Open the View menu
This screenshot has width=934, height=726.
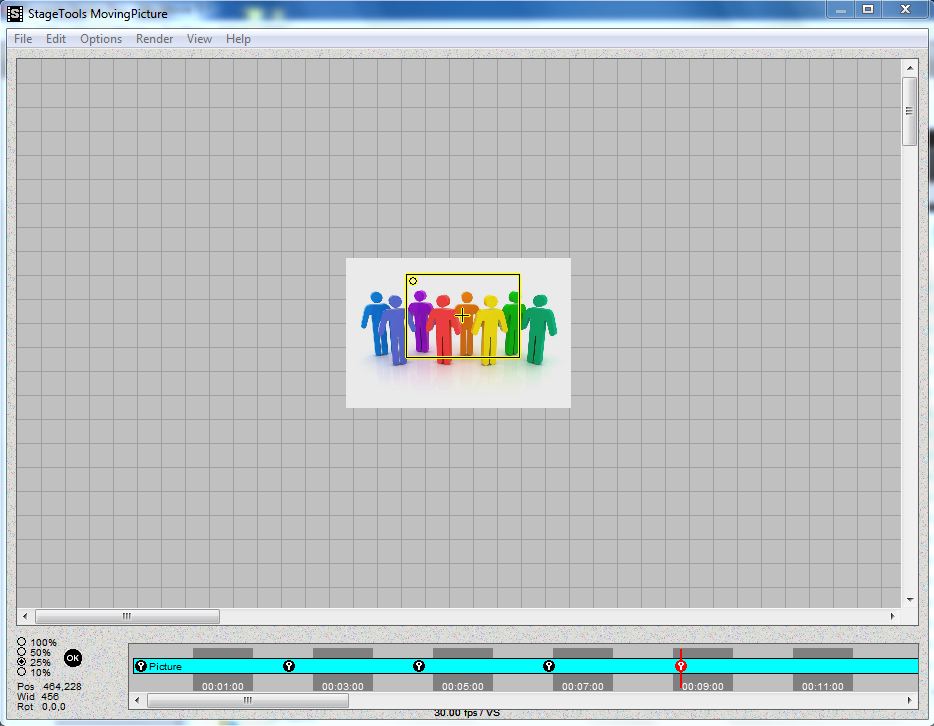pos(199,39)
